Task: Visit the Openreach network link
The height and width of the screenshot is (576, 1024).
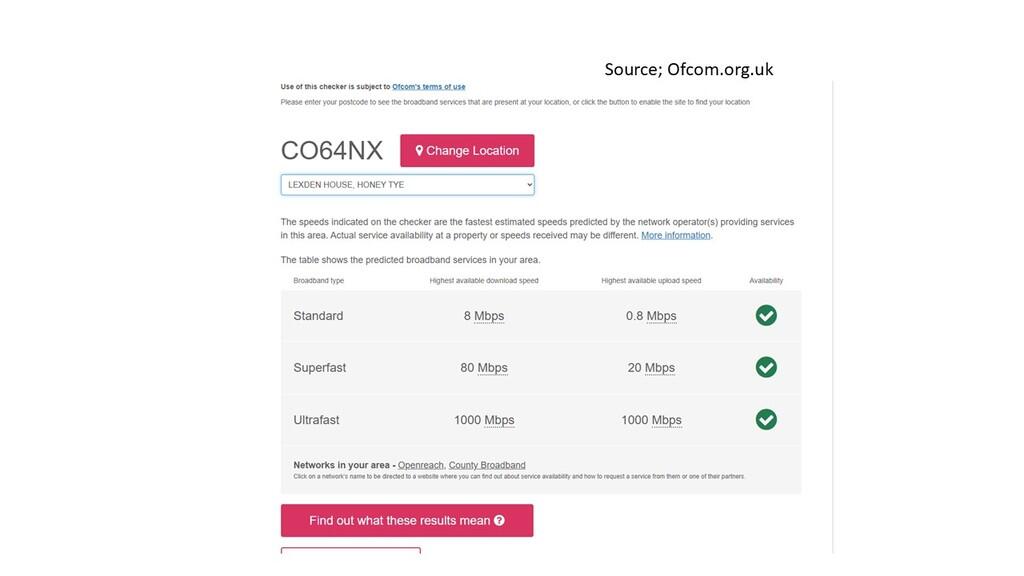Action: pyautogui.click(x=420, y=465)
